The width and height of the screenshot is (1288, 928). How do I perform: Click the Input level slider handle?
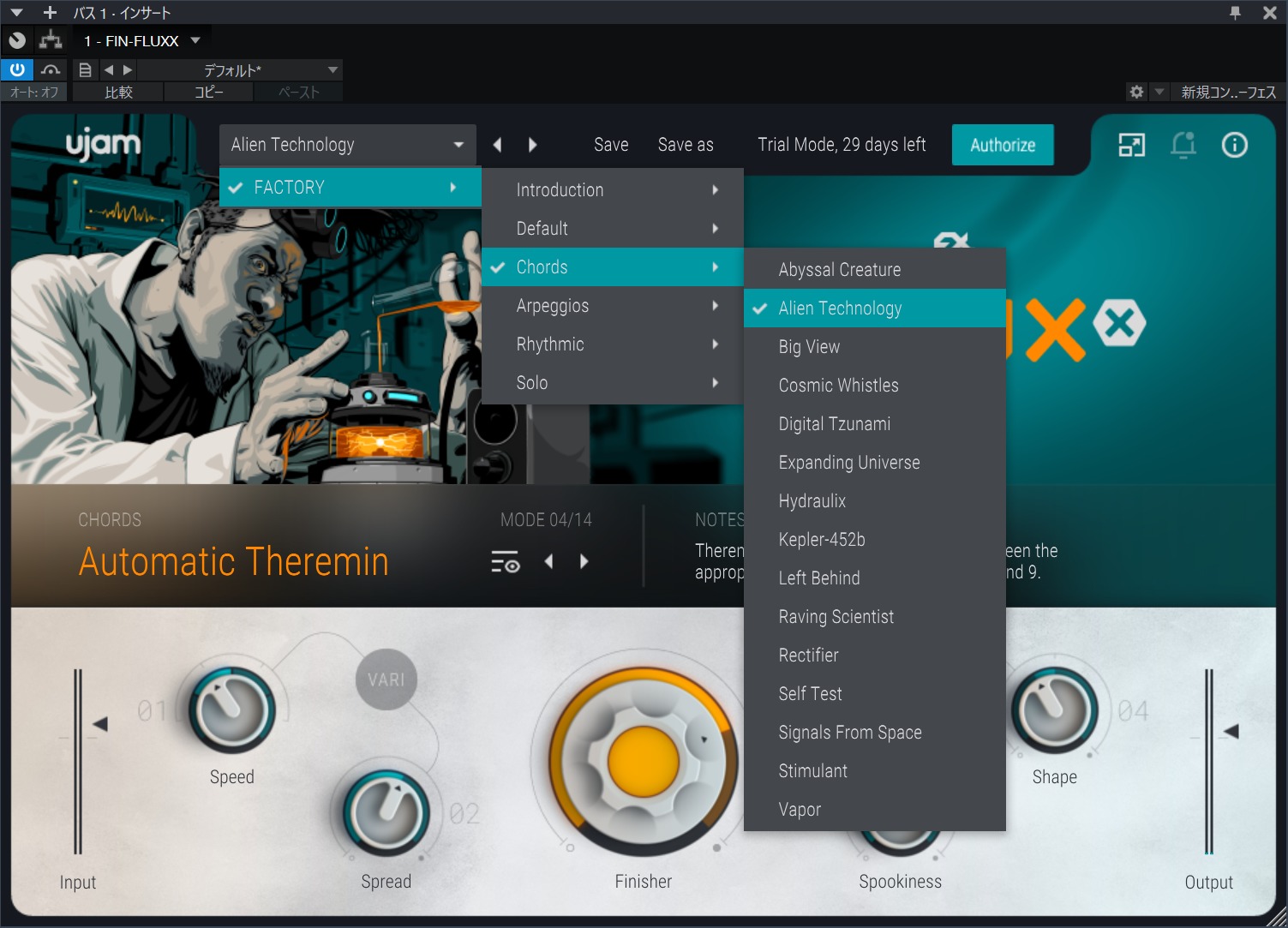click(x=99, y=724)
